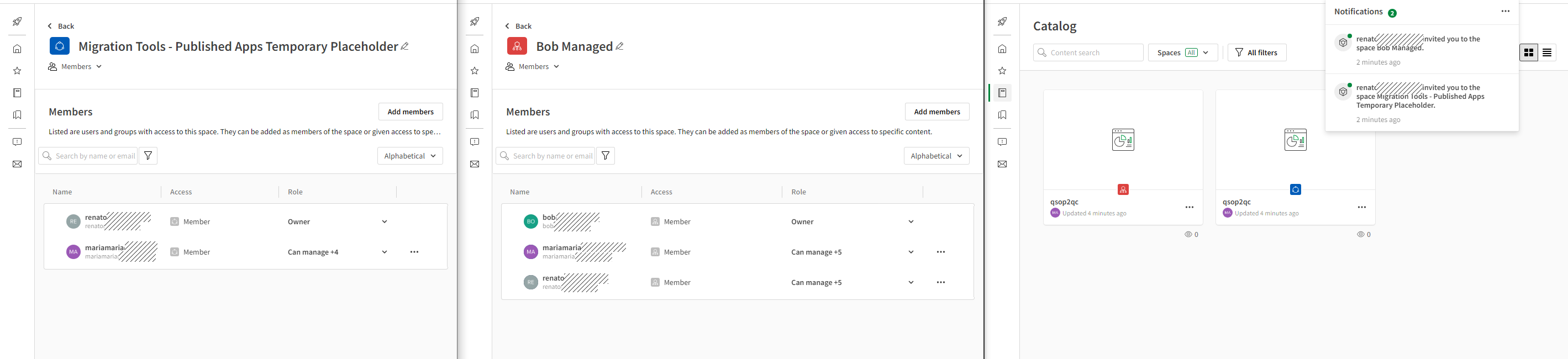The height and width of the screenshot is (359, 1568).
Task: Open All filters in Catalog
Action: [1257, 52]
